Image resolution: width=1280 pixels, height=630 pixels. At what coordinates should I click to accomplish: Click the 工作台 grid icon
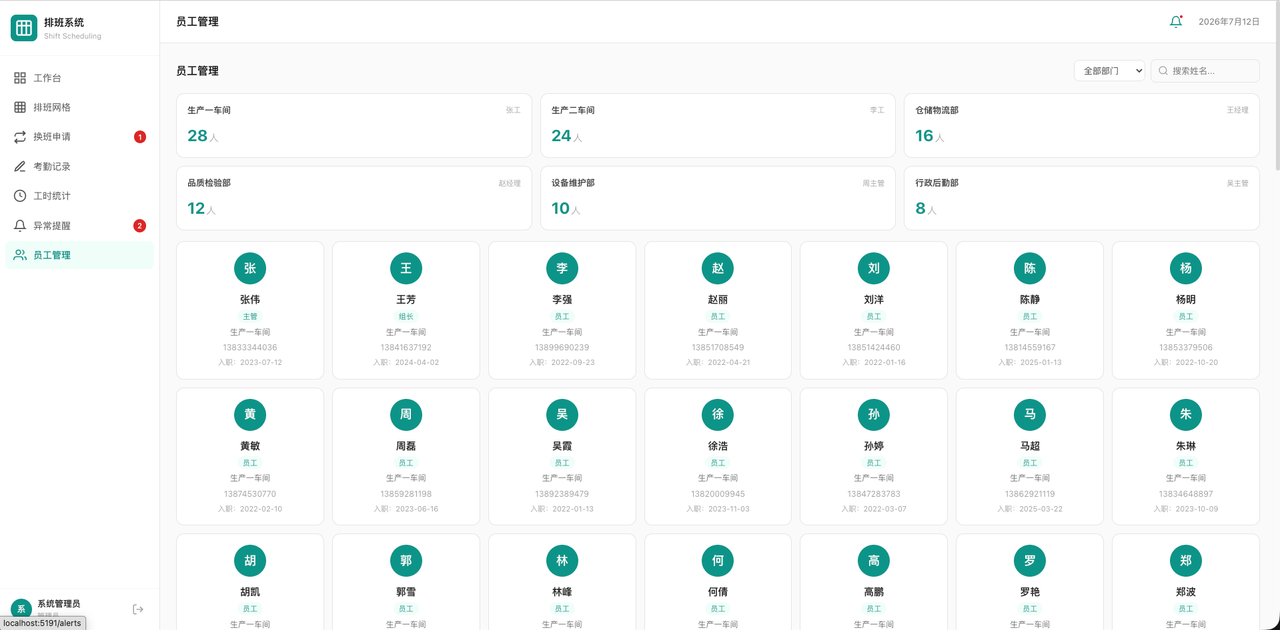coord(20,78)
